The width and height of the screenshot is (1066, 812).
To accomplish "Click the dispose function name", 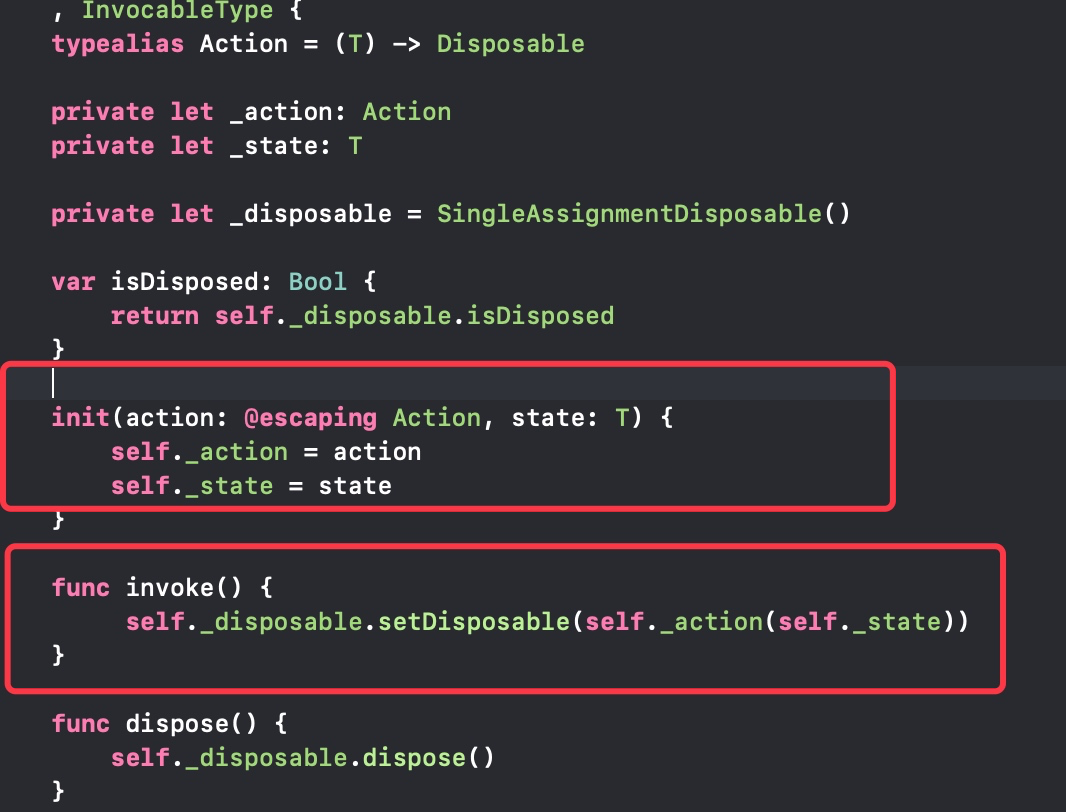I will click(177, 724).
